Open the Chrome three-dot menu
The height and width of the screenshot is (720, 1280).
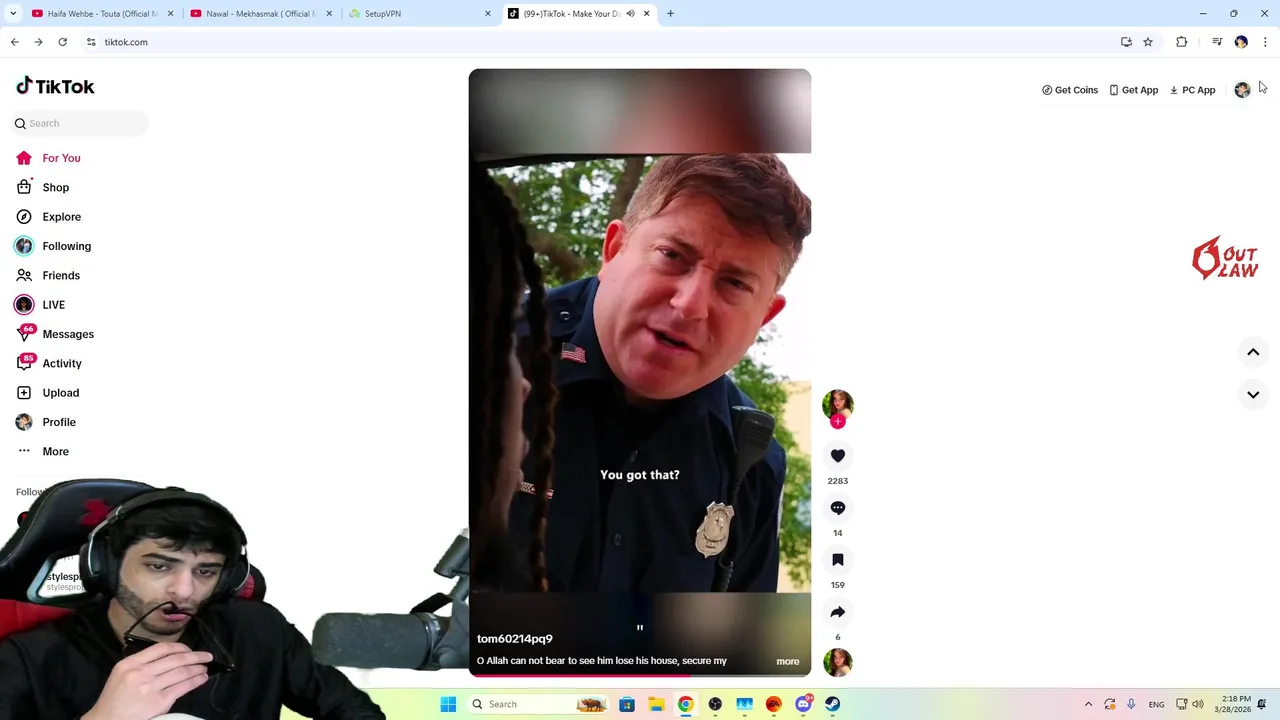click(1265, 42)
